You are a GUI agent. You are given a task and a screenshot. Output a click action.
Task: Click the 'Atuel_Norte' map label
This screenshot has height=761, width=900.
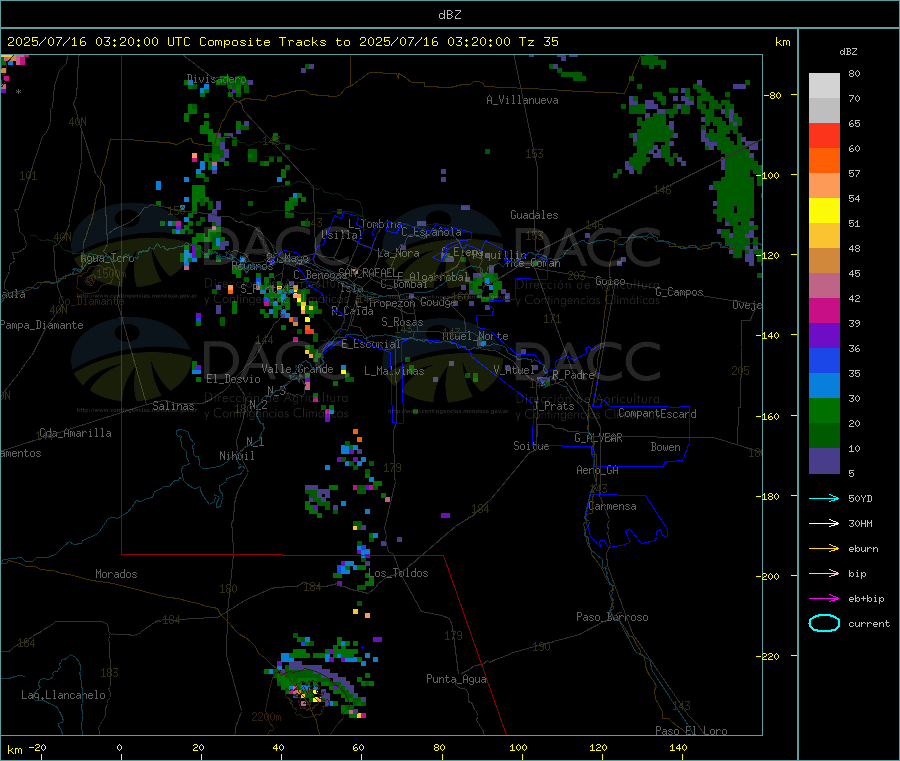pyautogui.click(x=475, y=336)
